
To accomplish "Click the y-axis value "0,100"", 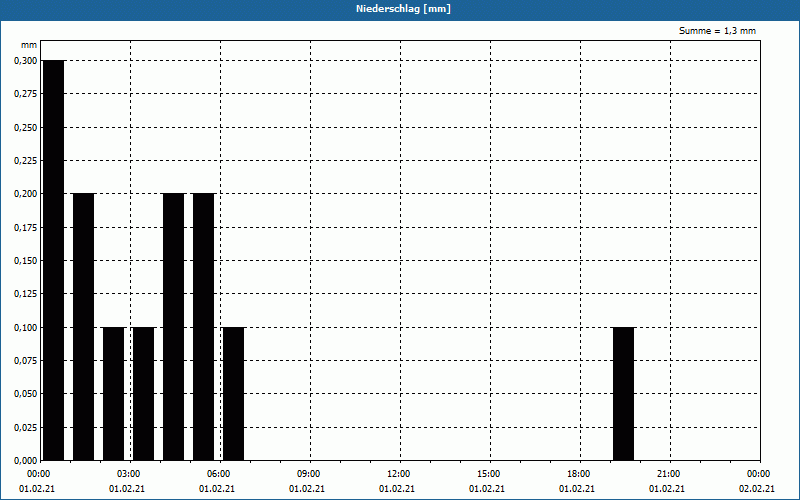I will tap(26, 328).
